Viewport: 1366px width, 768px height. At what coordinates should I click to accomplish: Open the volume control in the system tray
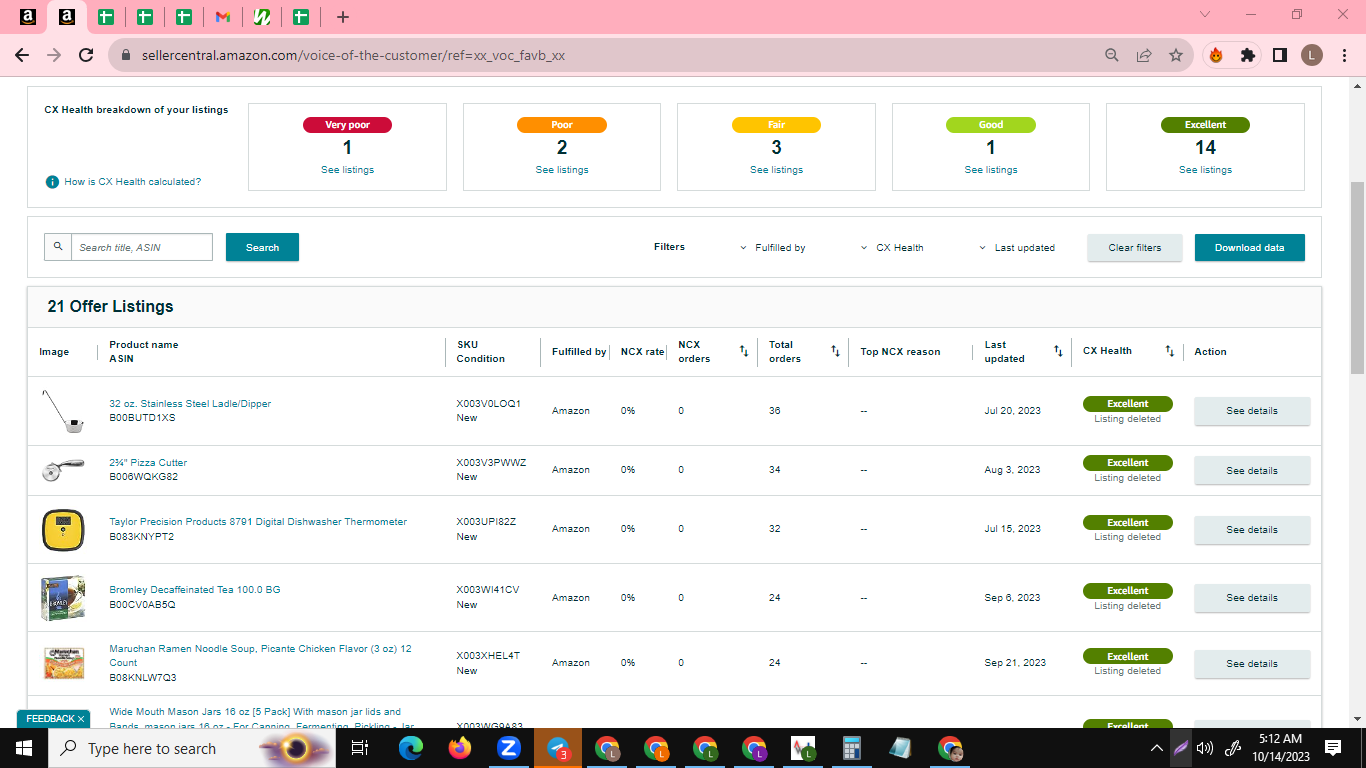pyautogui.click(x=1205, y=748)
